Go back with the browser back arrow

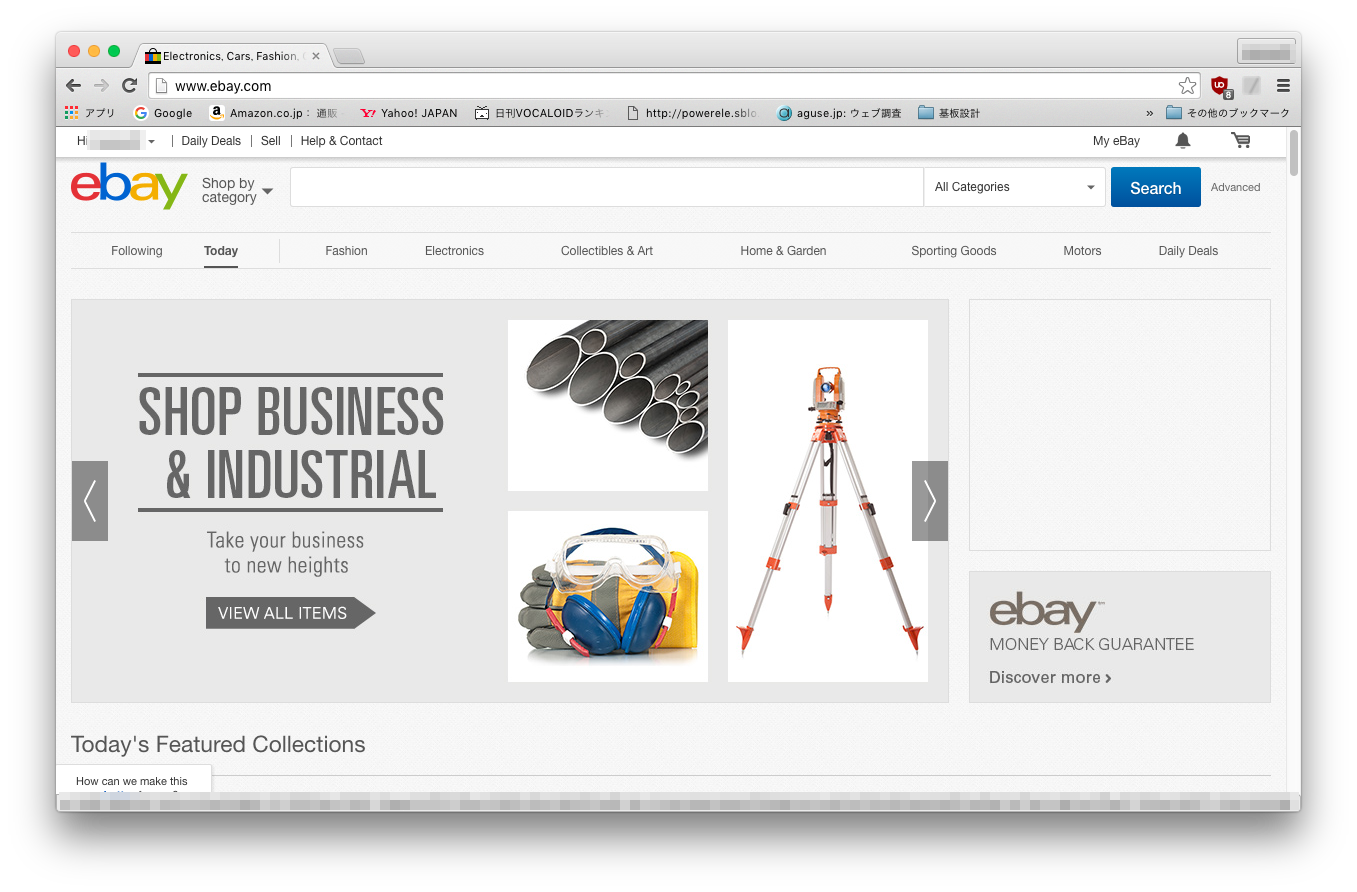point(74,86)
